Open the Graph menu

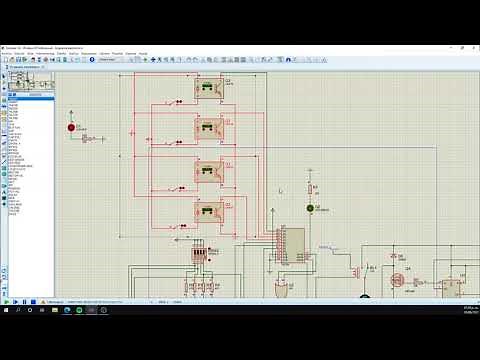point(74,53)
